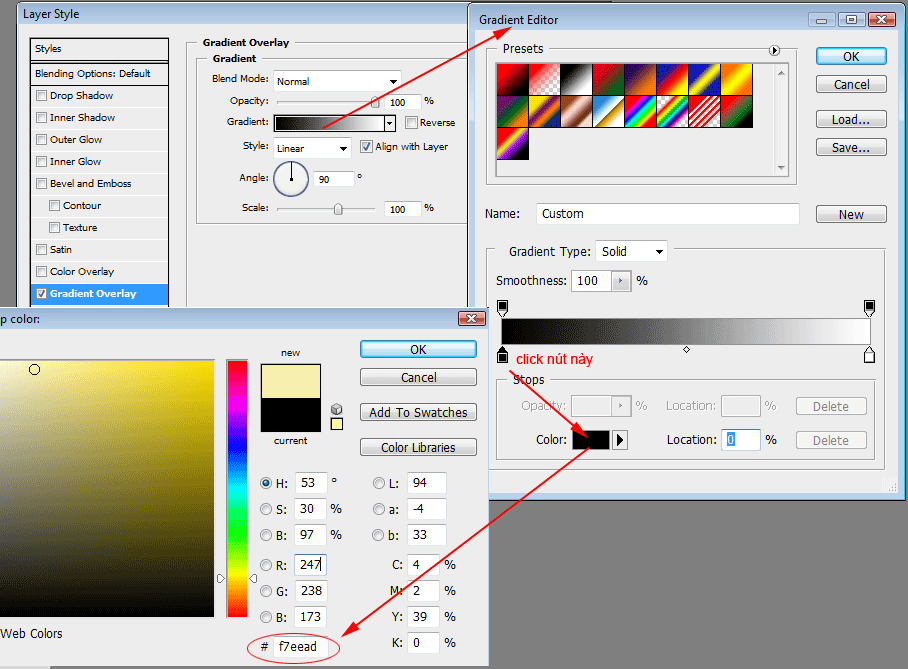The image size is (908, 669).
Task: Toggle Align with Layer checkbox
Action: coord(366,147)
